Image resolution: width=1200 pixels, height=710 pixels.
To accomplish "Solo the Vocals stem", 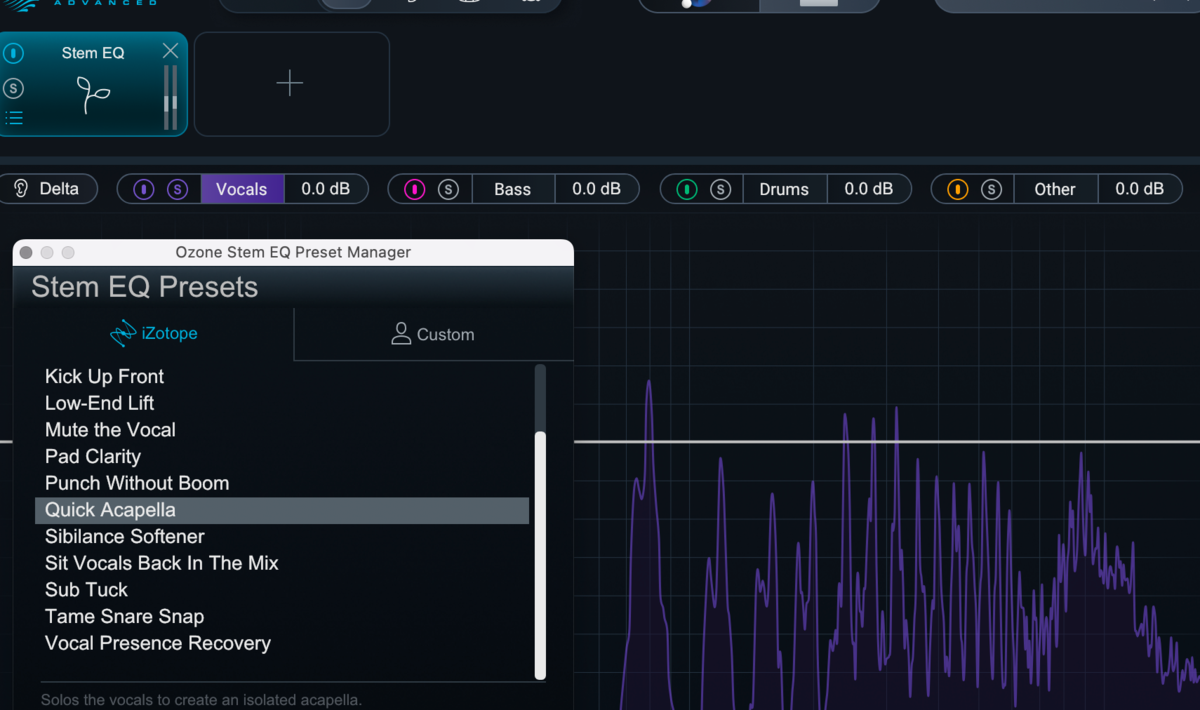I will pos(177,189).
